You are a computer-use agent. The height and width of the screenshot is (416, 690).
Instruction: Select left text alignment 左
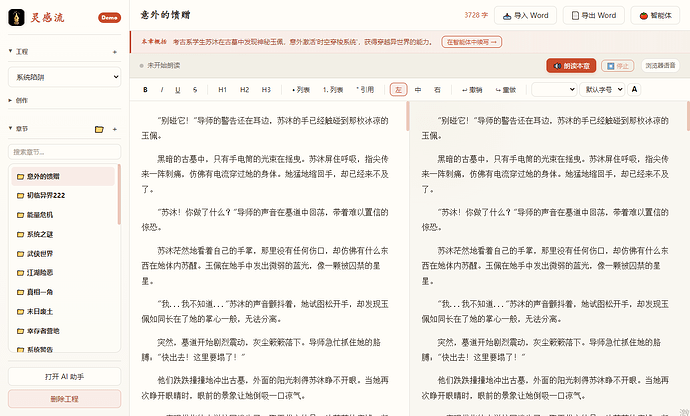click(x=398, y=90)
